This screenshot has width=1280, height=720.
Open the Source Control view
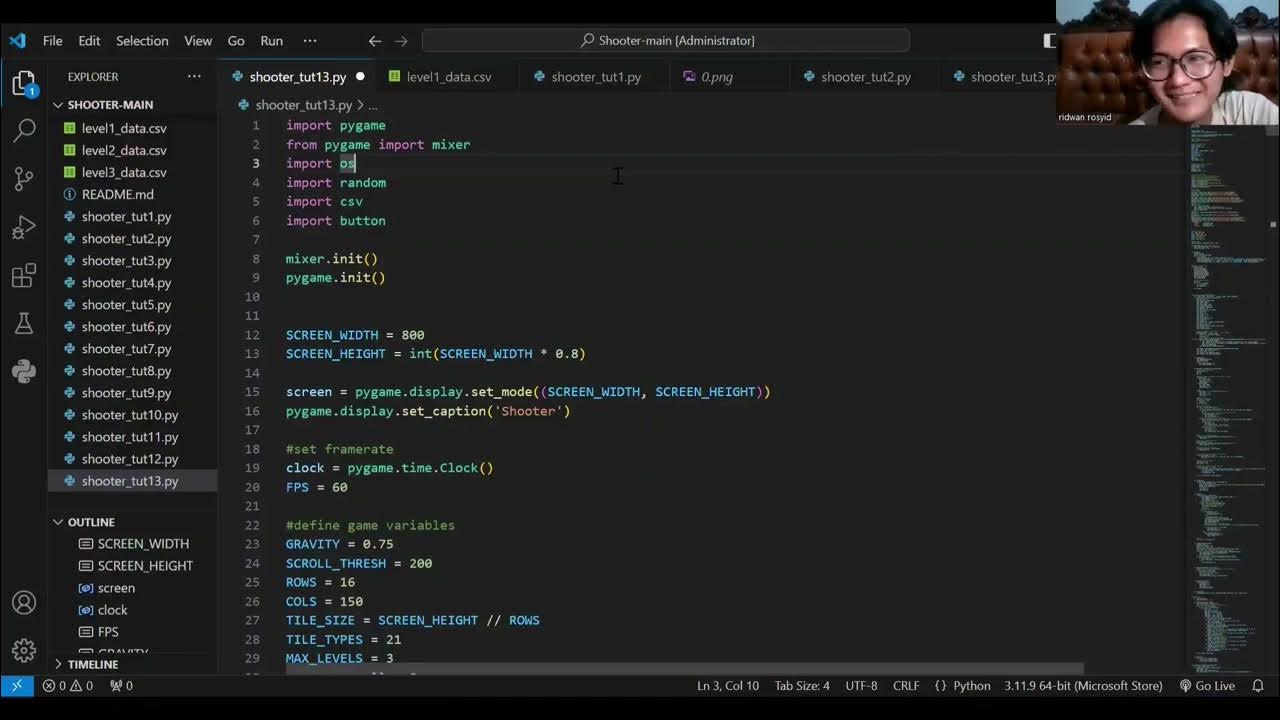(x=24, y=179)
